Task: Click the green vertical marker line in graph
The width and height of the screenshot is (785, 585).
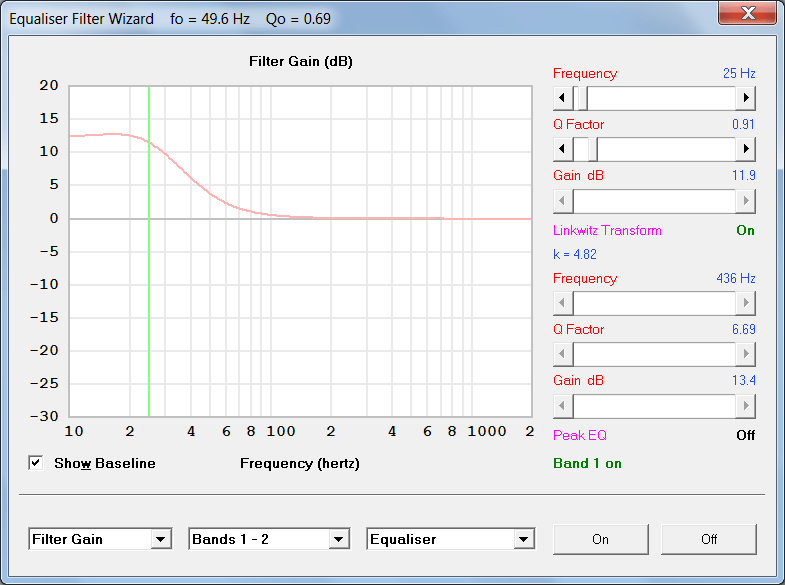Action: pyautogui.click(x=149, y=250)
